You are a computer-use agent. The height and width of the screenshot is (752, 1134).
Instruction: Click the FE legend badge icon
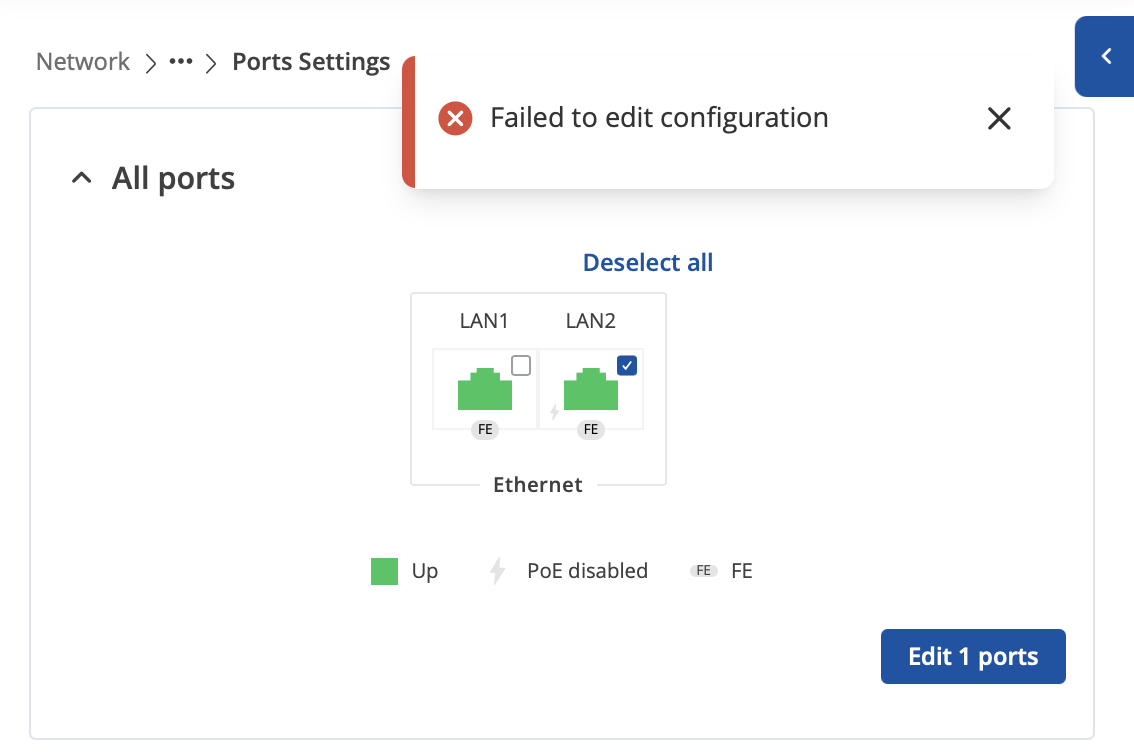704,571
